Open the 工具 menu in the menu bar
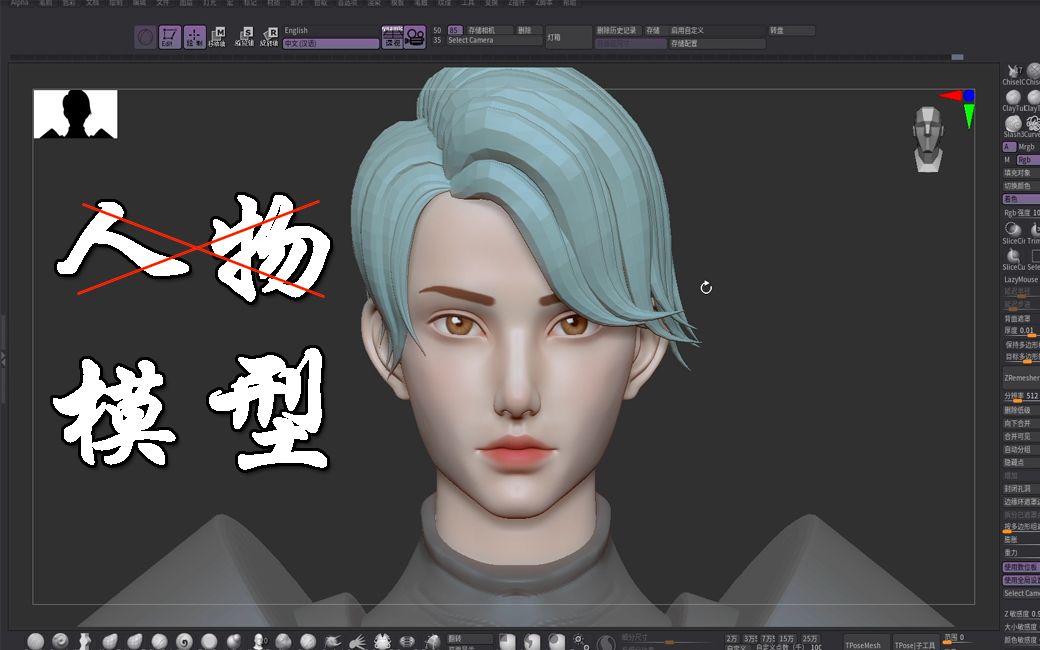Viewport: 1040px width, 650px height. 473,3
